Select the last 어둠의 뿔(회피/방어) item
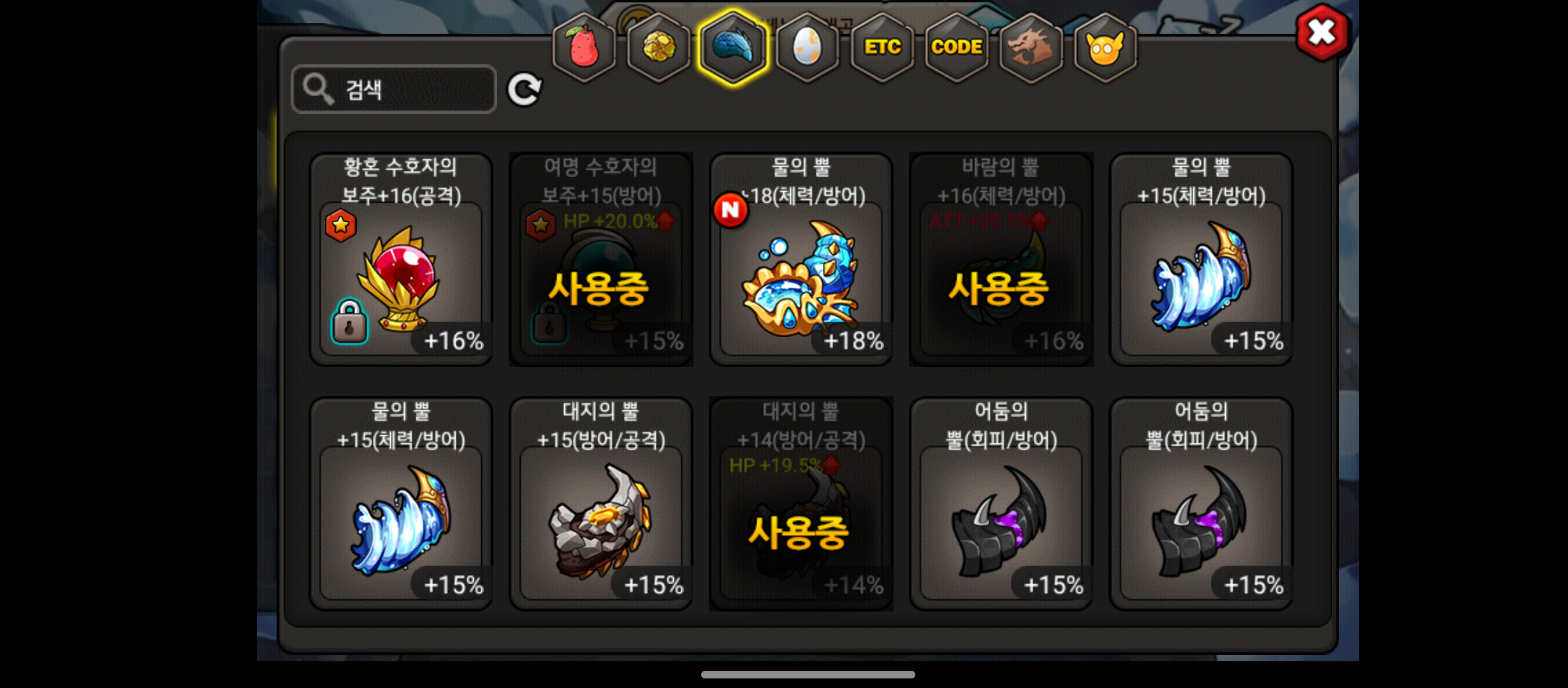Viewport: 1568px width, 688px height. click(1201, 503)
